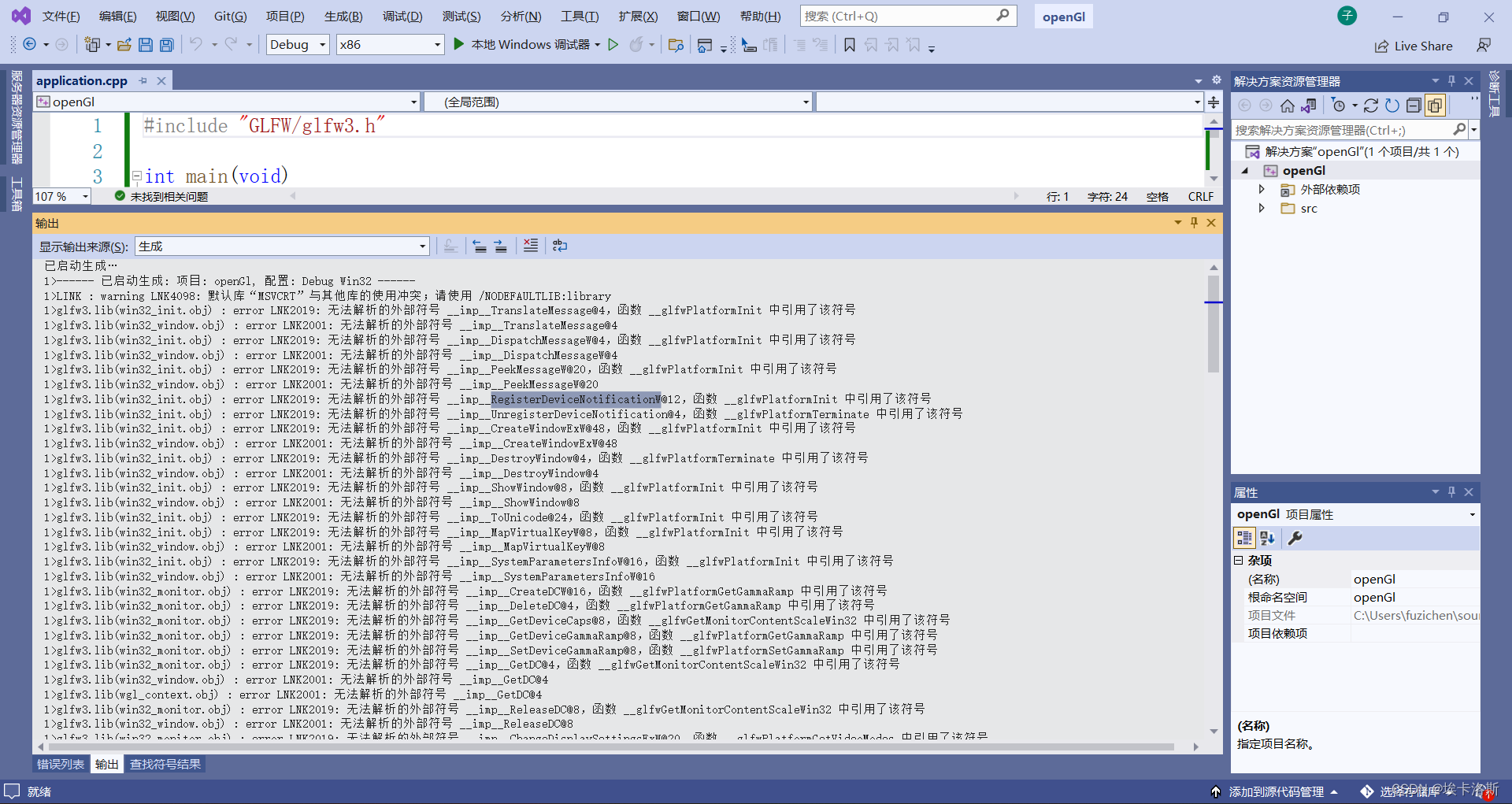The width and height of the screenshot is (1512, 804).
Task: Open output source dropdown showing 生成
Action: point(282,246)
